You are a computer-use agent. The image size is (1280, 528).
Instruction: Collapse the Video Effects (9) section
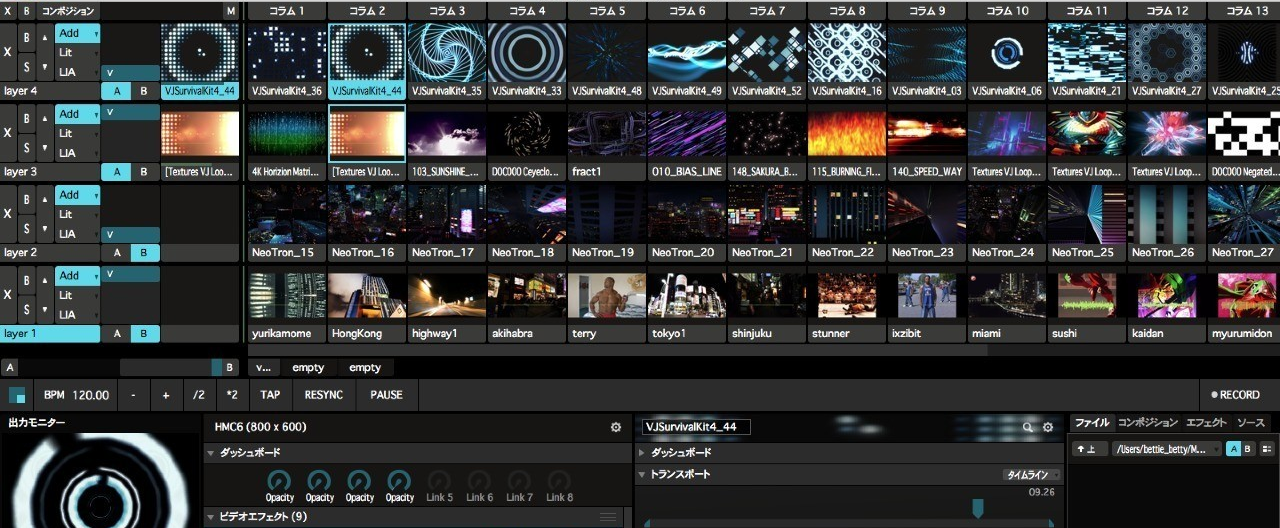tap(211, 517)
